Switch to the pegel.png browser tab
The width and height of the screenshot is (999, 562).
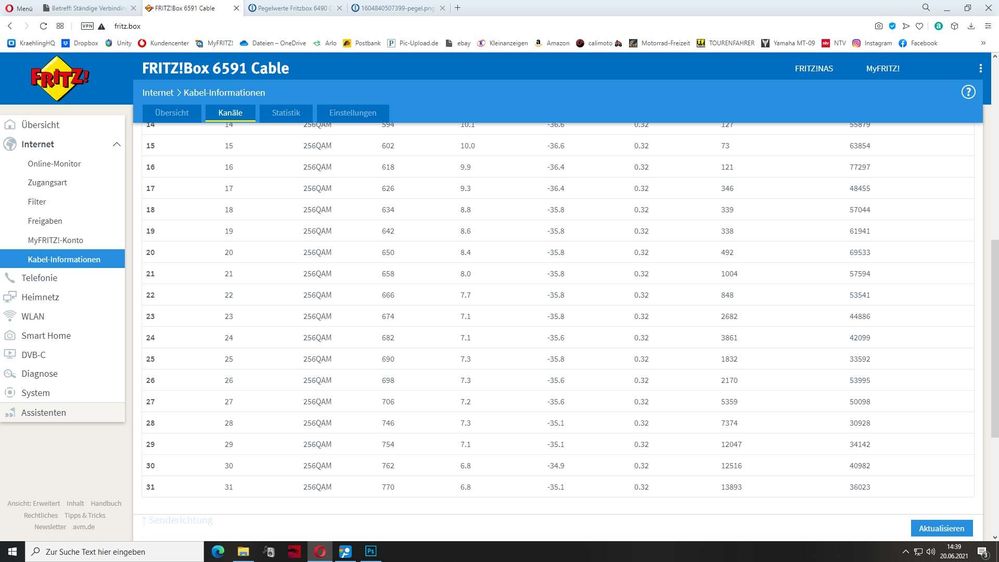[x=398, y=8]
